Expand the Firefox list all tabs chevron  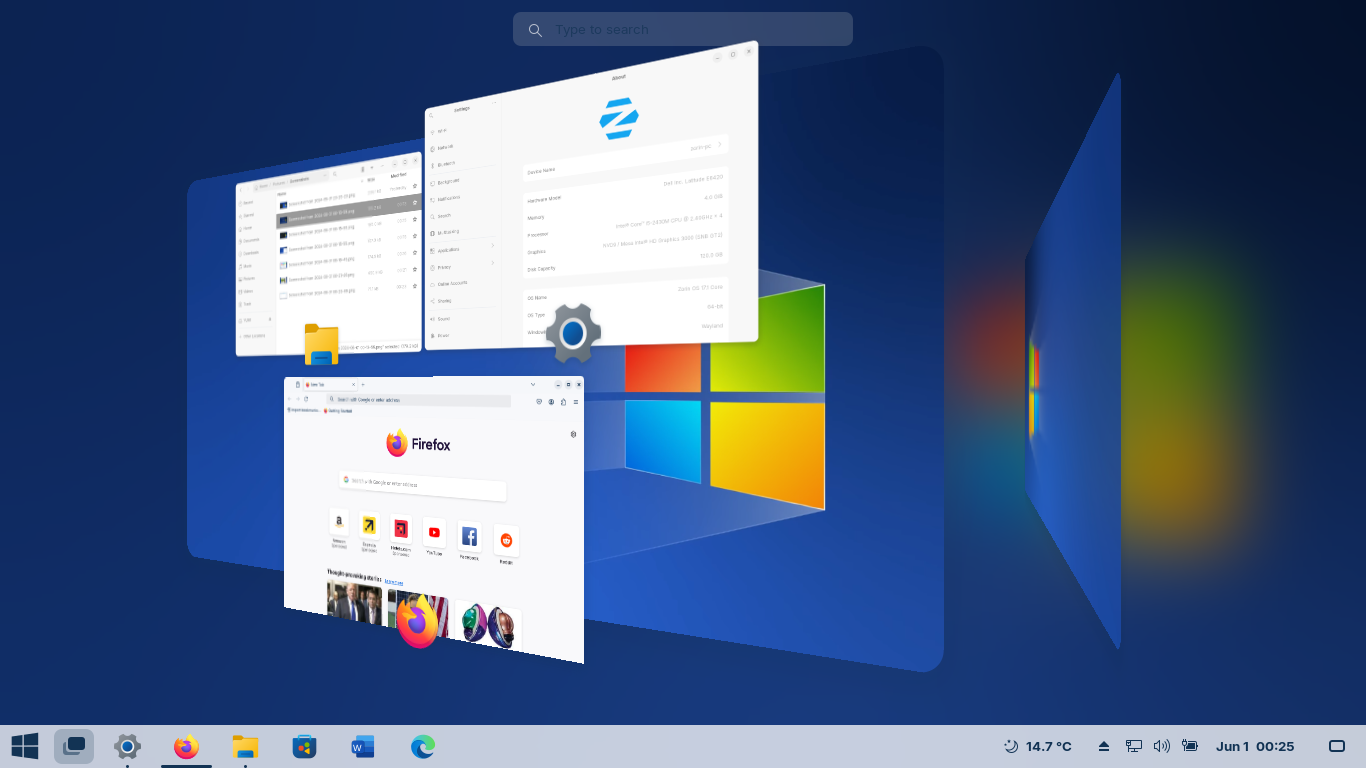point(533,384)
